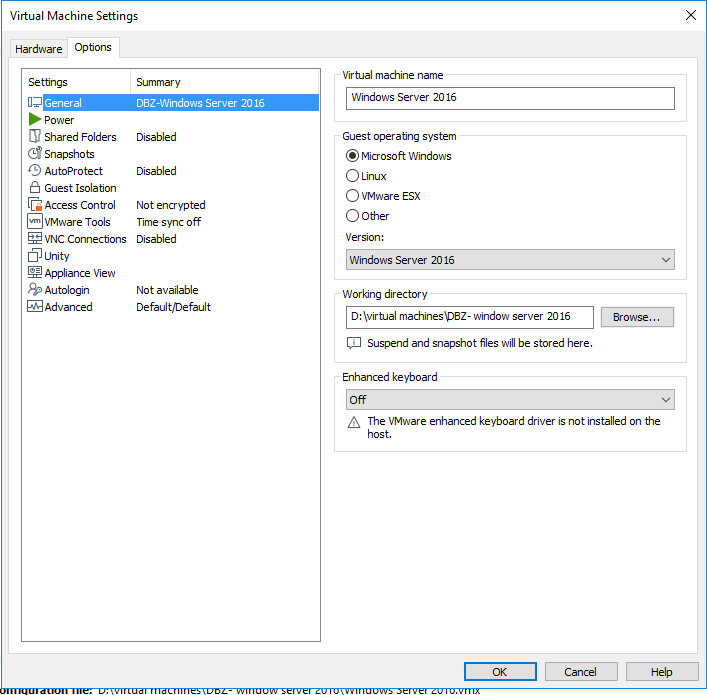
Task: Click the VNC Connections icon
Action: [35, 238]
